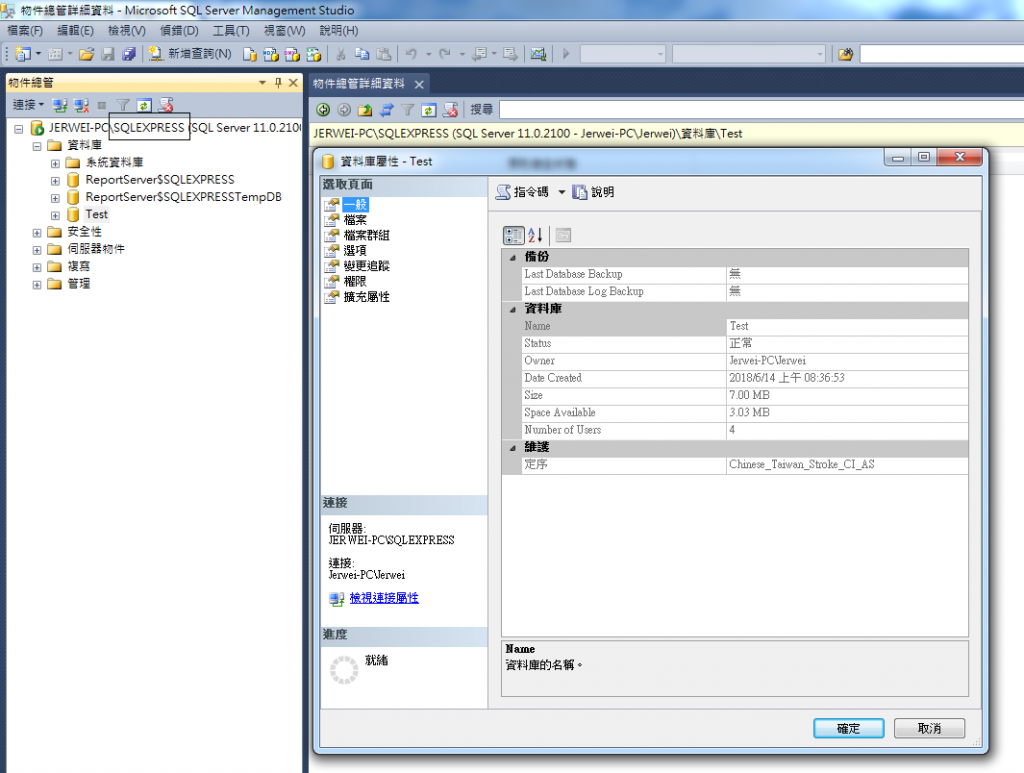This screenshot has height=773, width=1024.
Task: Select the 物件總管詳細資料 tab
Action: coord(359,84)
